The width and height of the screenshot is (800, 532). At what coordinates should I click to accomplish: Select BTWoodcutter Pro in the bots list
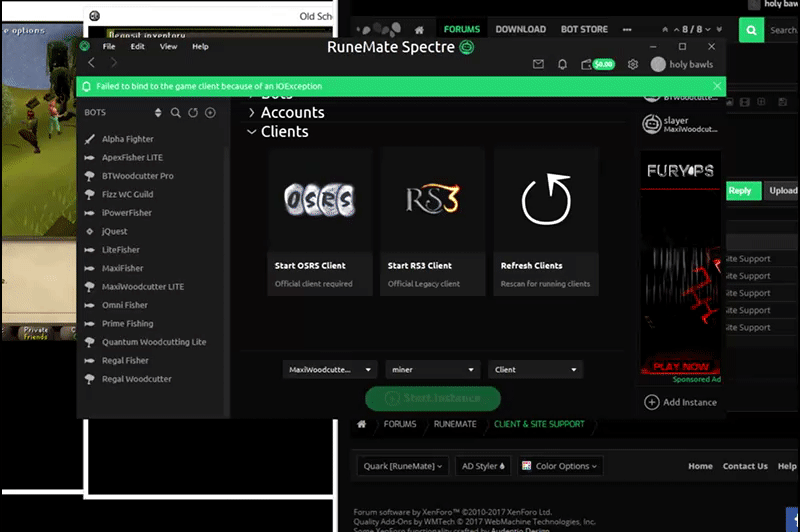point(138,176)
